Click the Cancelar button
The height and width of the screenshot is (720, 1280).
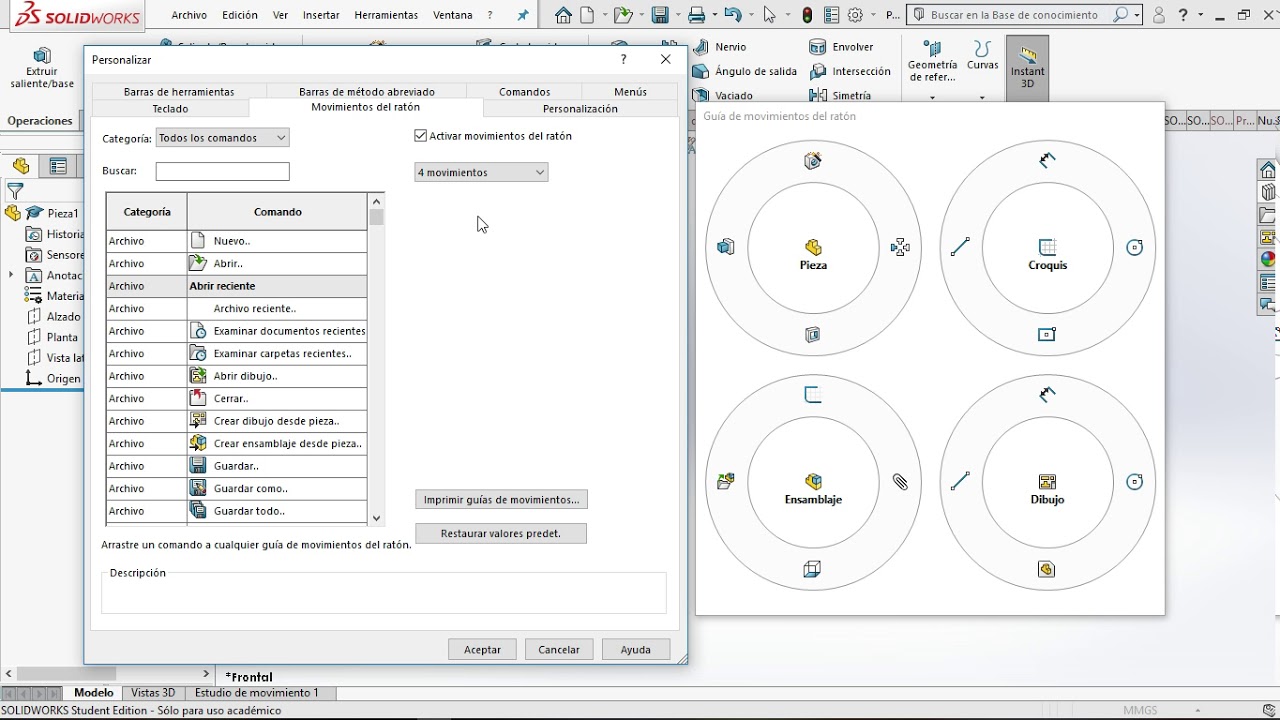pyautogui.click(x=559, y=649)
